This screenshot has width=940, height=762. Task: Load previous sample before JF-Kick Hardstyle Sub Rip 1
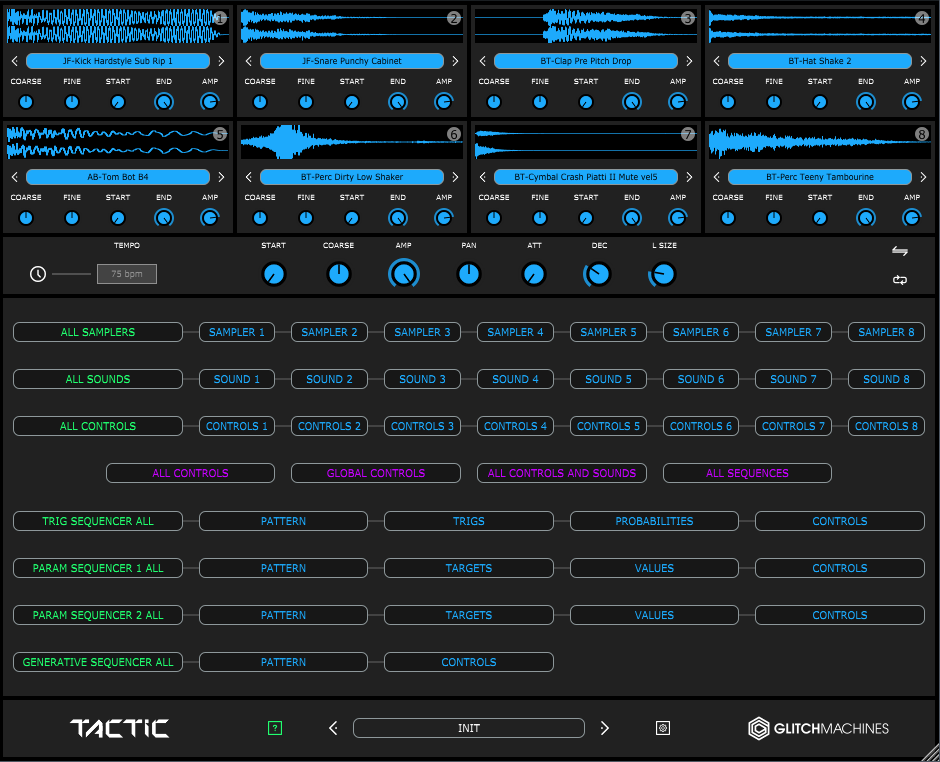point(15,61)
